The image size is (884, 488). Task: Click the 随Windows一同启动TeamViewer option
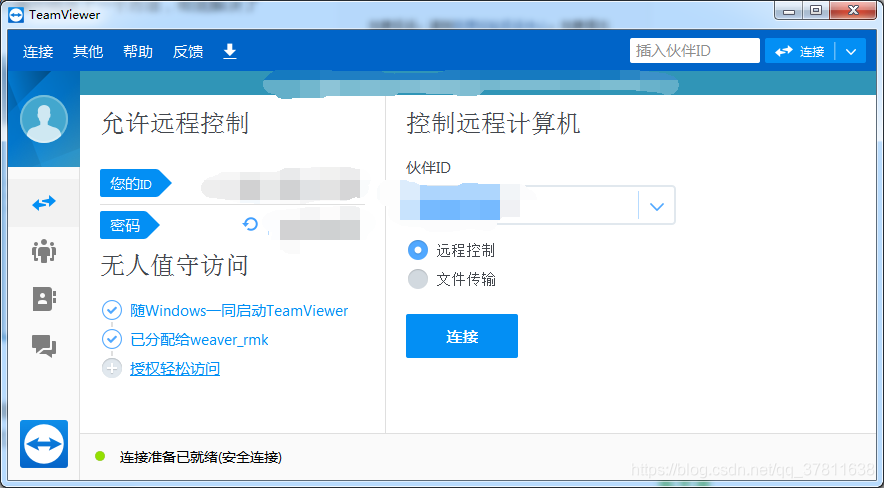(239, 310)
